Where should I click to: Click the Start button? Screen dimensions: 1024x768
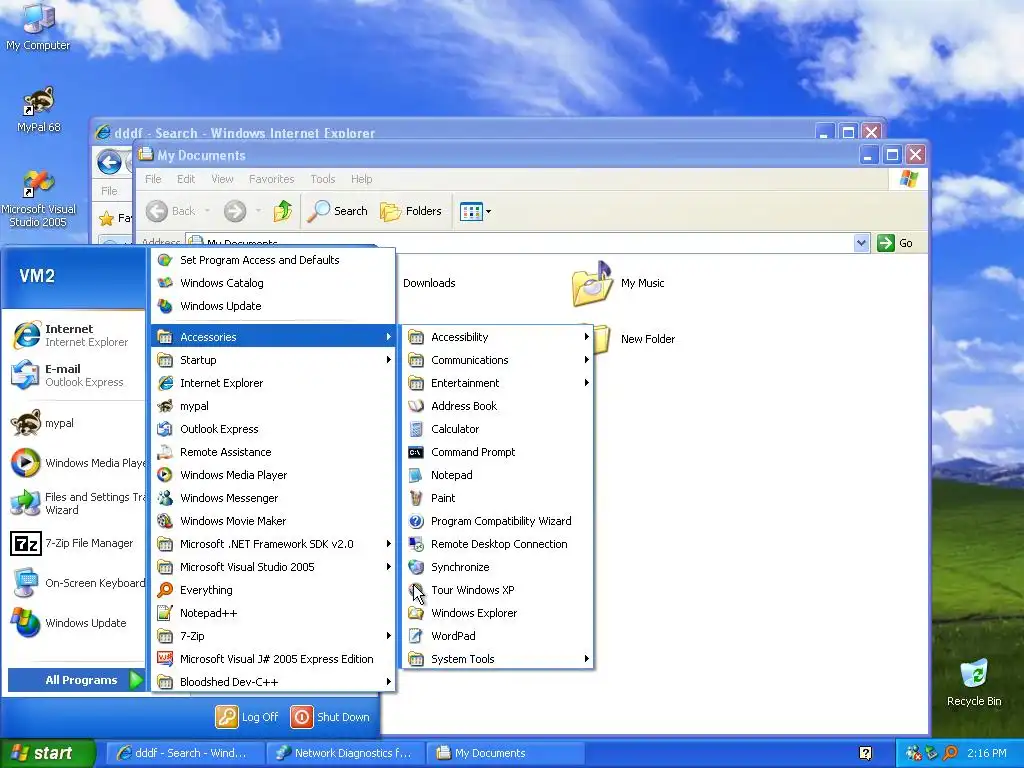click(x=47, y=753)
